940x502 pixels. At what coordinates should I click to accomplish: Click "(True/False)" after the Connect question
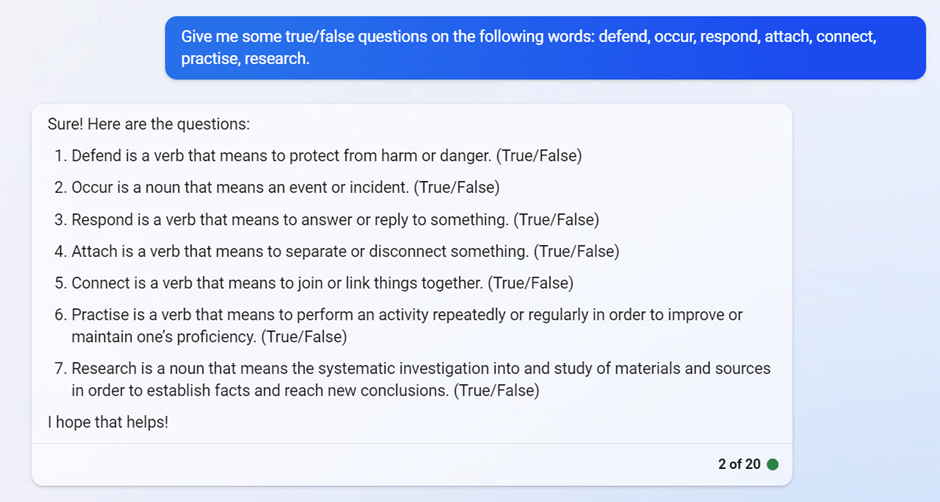(x=530, y=283)
